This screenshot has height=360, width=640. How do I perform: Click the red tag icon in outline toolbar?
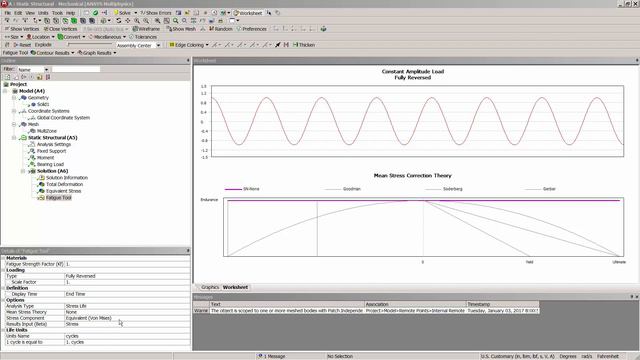pyautogui.click(x=48, y=77)
